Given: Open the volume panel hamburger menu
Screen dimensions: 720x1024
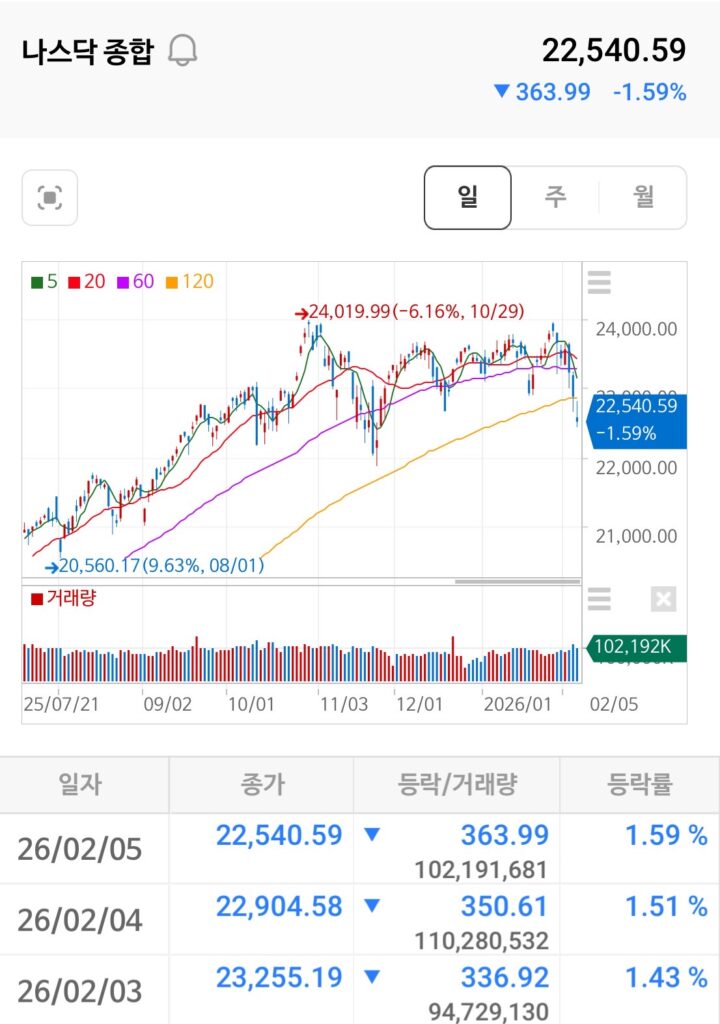Looking at the screenshot, I should click(598, 599).
